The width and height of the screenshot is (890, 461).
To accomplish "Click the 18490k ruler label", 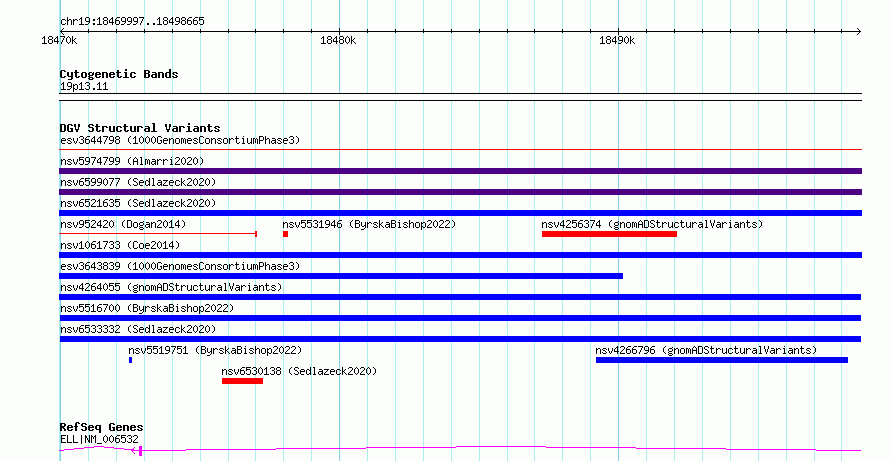I will tap(617, 40).
